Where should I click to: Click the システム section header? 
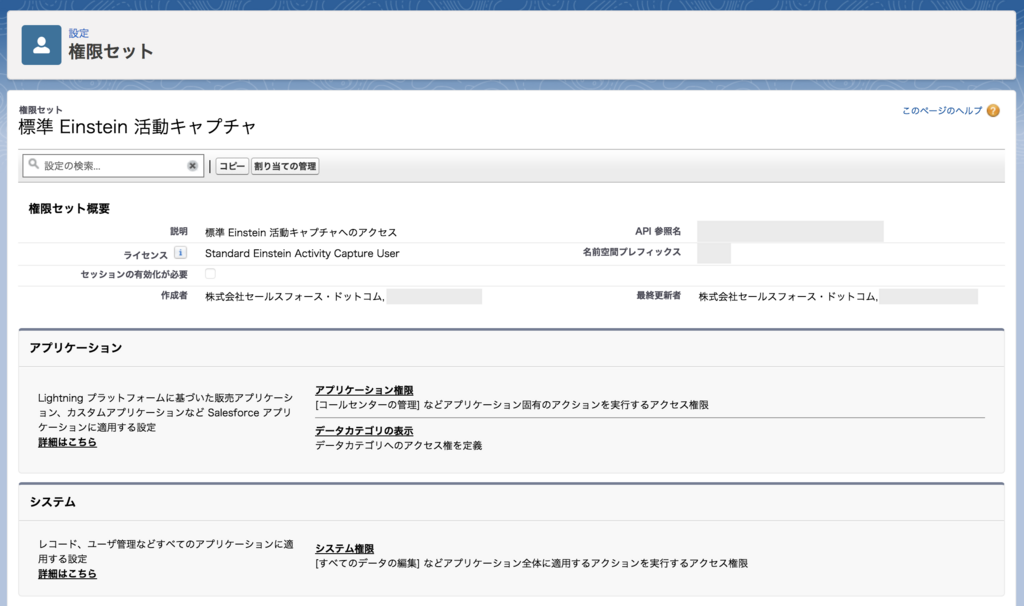511,502
